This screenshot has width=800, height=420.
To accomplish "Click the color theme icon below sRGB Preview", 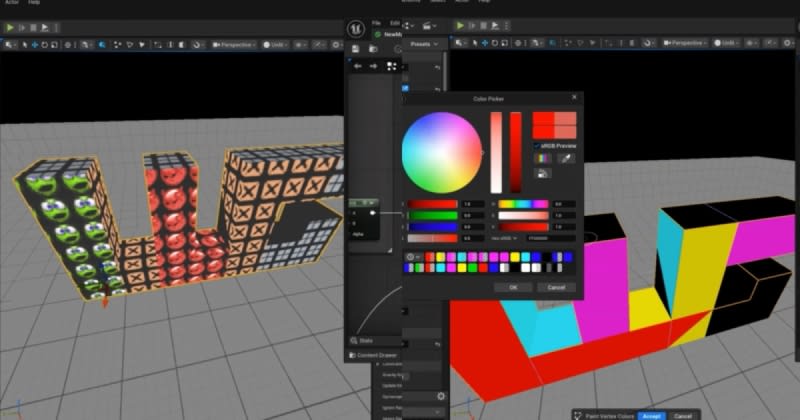I will (x=543, y=158).
